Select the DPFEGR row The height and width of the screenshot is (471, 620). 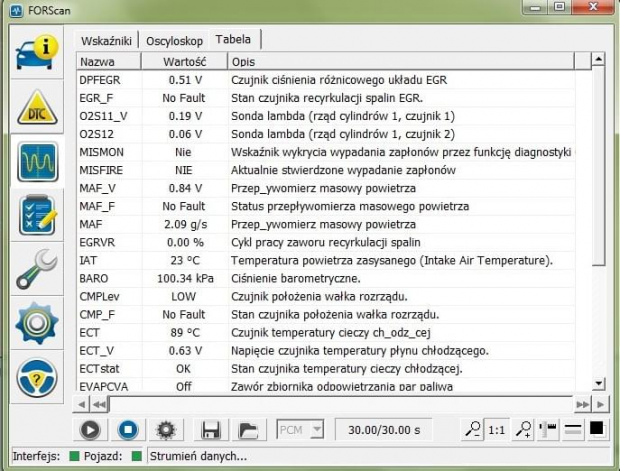[x=326, y=80]
